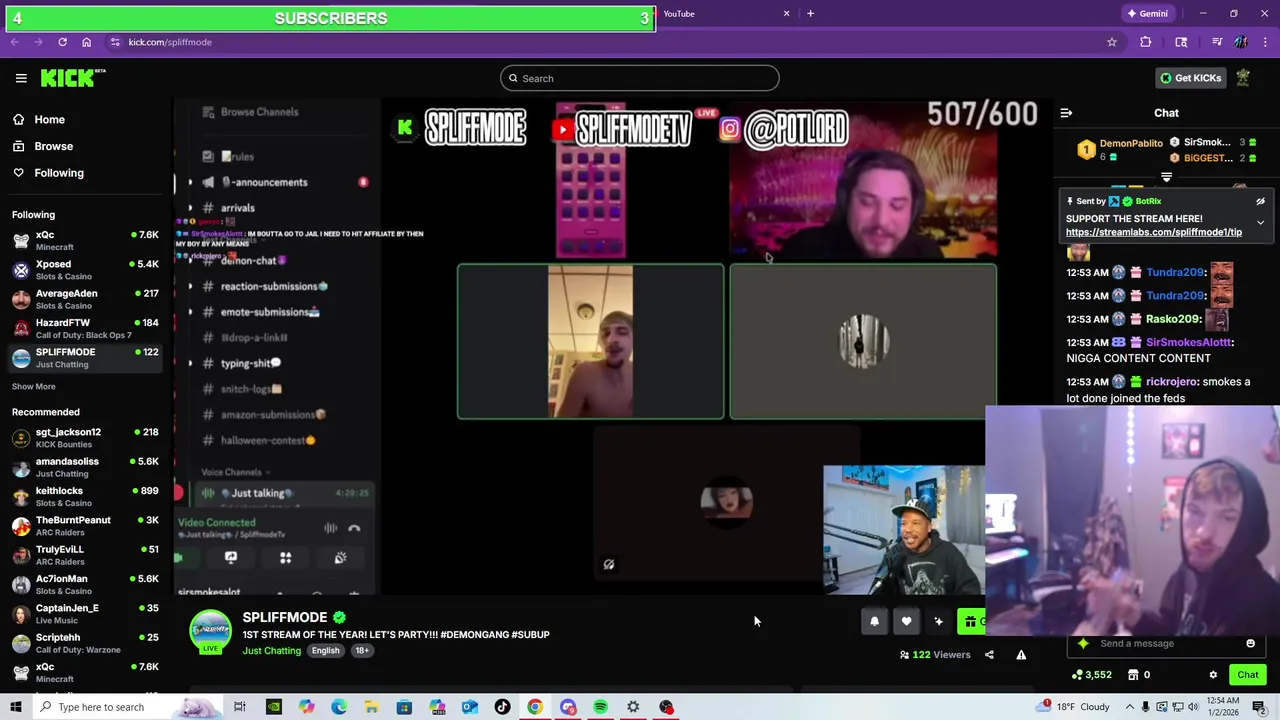The image size is (1280, 720).
Task: Click the KICK logo
Action: (72, 78)
